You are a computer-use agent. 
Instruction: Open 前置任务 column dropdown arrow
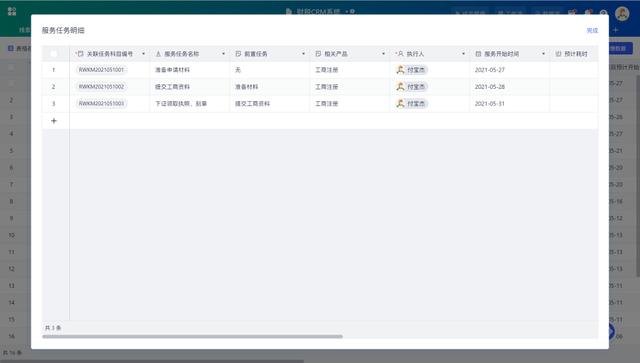[303, 54]
